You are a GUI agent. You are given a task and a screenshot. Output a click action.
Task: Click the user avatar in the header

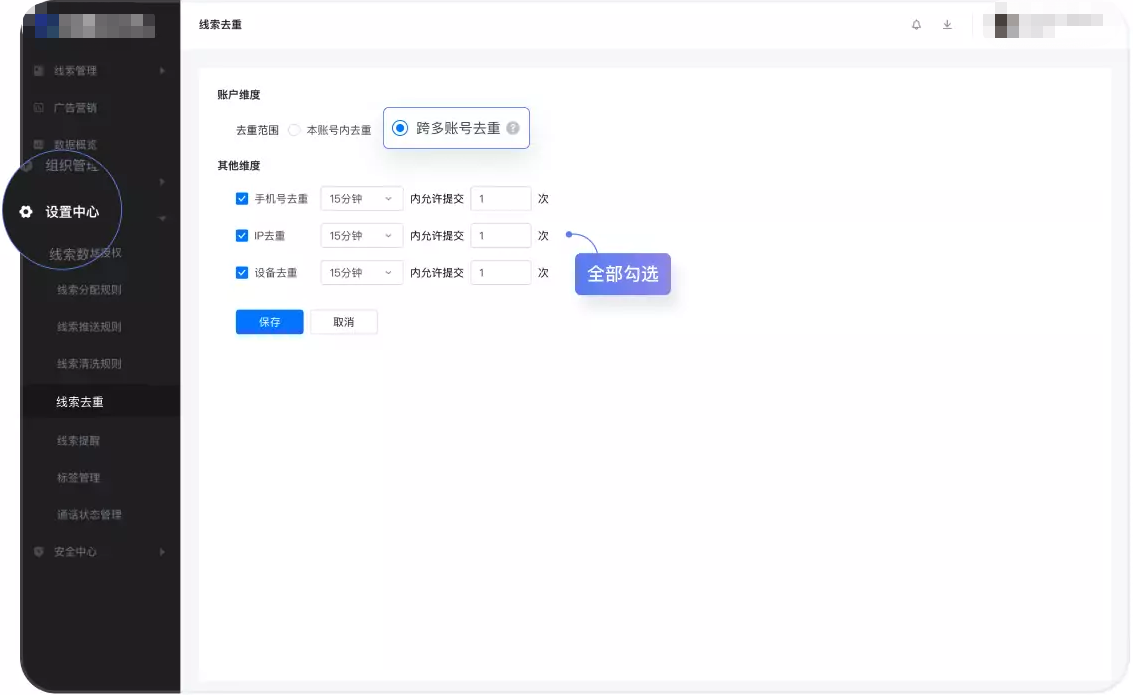pos(1007,26)
